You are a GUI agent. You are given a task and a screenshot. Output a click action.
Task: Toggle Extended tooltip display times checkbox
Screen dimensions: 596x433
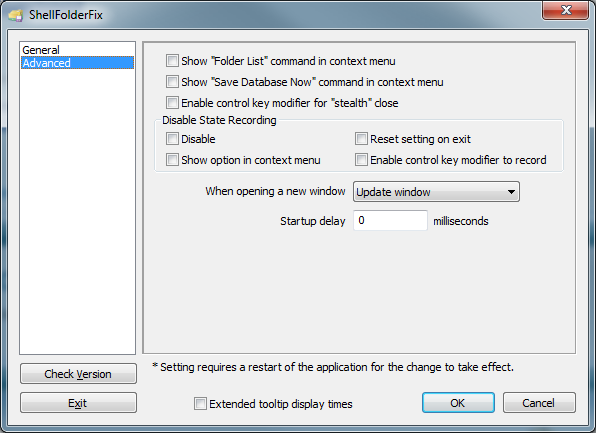tap(200, 403)
